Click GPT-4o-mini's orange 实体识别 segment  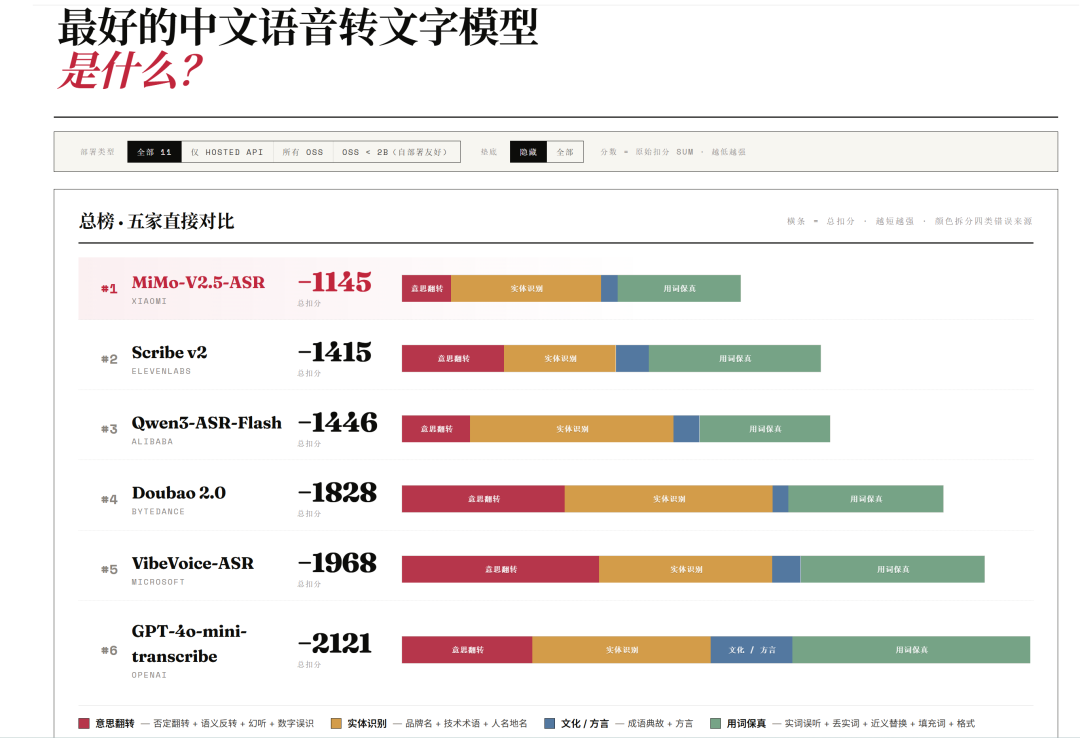(x=622, y=650)
